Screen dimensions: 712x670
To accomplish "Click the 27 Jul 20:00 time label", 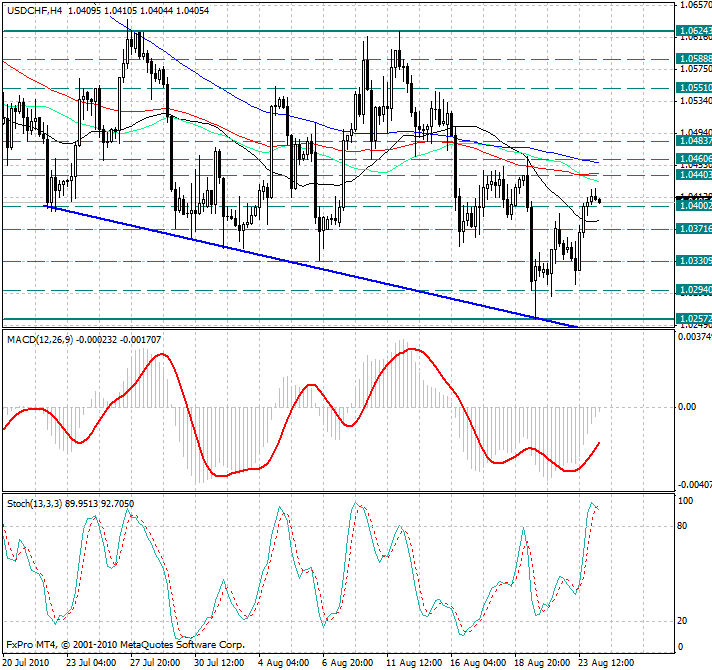I will click(x=155, y=663).
